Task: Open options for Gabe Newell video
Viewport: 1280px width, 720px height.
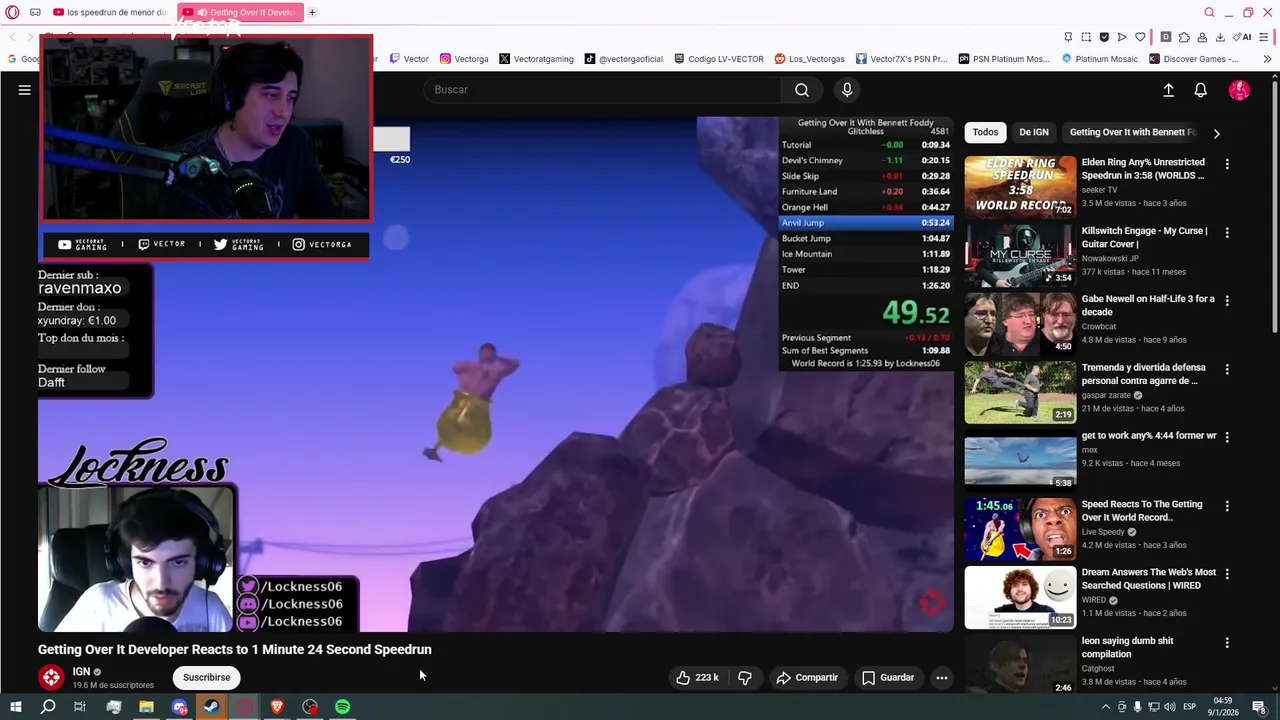Action: click(1227, 300)
